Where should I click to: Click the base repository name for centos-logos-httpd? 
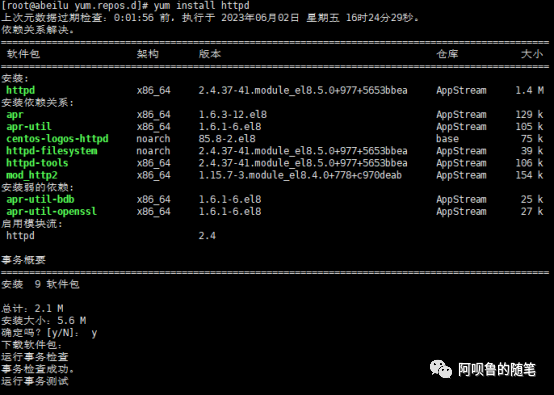click(x=447, y=138)
